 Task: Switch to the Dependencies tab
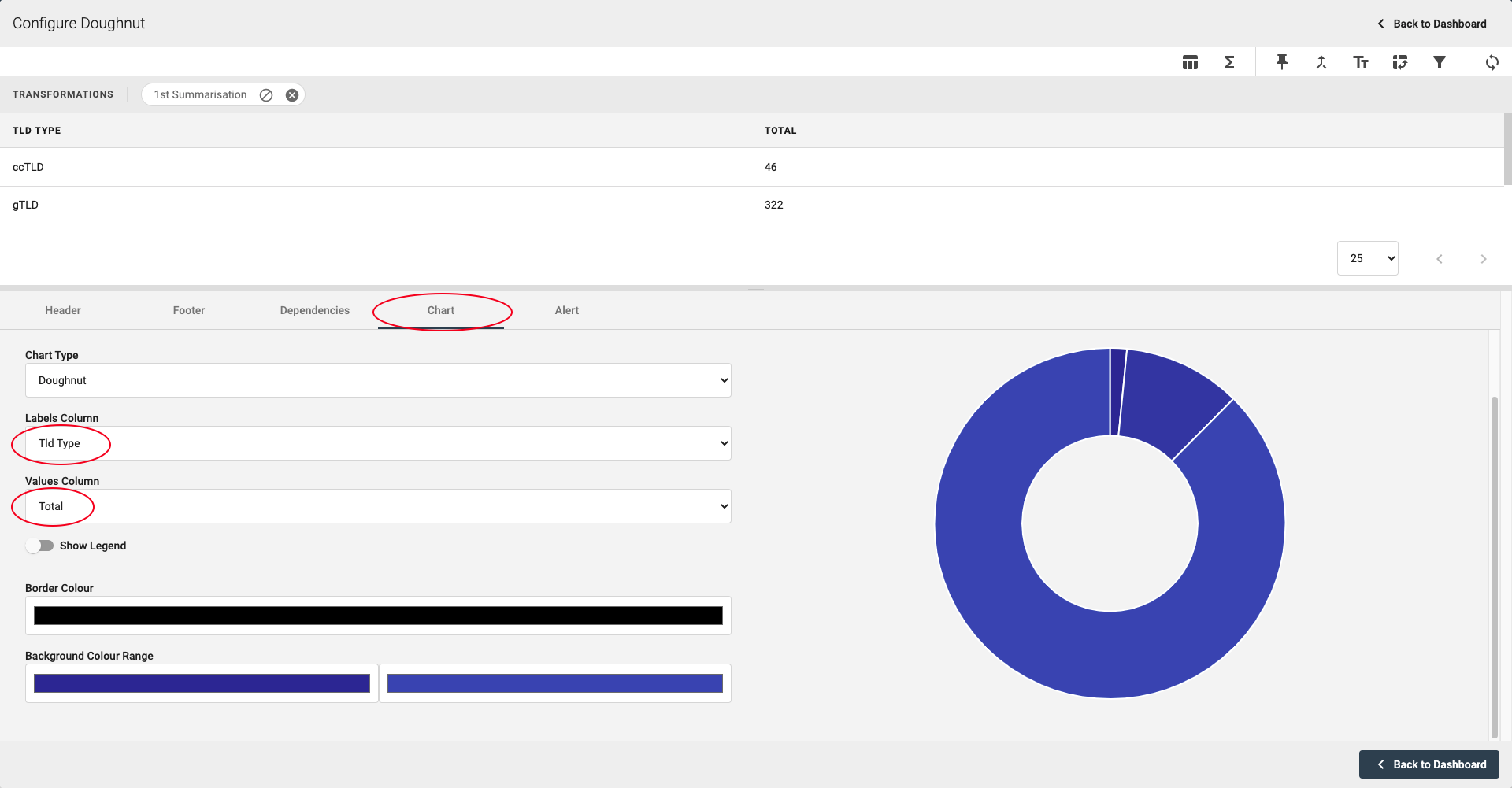(314, 310)
